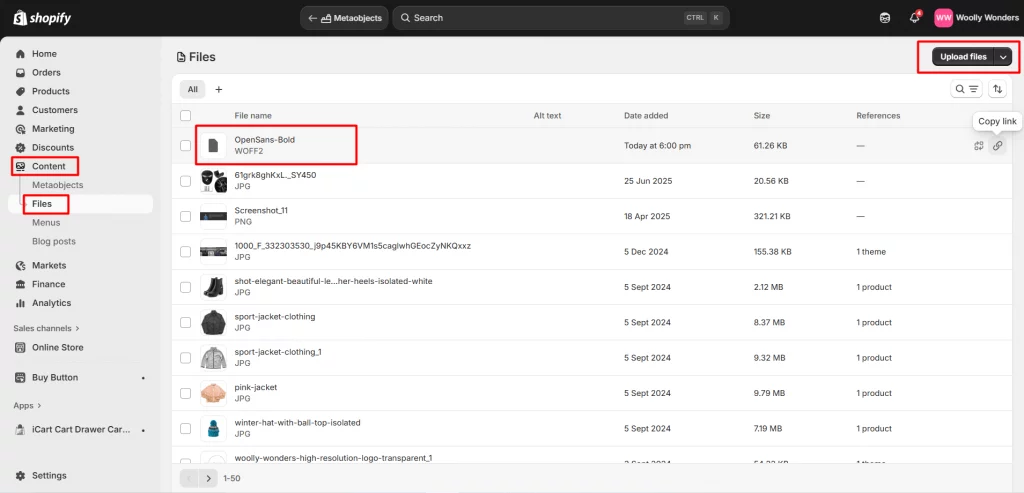Viewport: 1024px width, 493px height.
Task: Click woolly-wonders-high-resolution-logo file name
Action: point(333,458)
